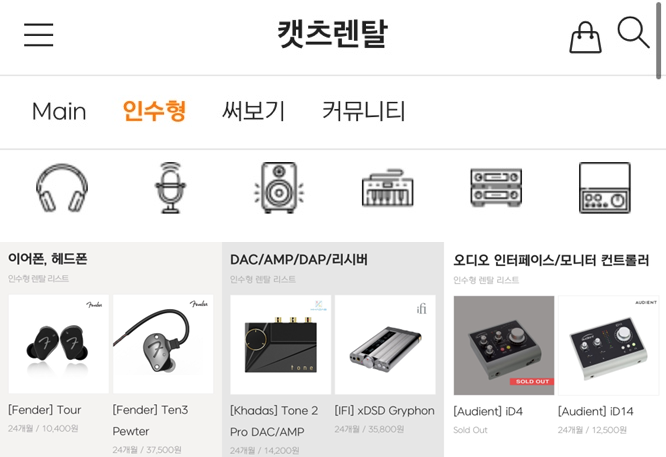Select the headphones category icon

pos(62,188)
